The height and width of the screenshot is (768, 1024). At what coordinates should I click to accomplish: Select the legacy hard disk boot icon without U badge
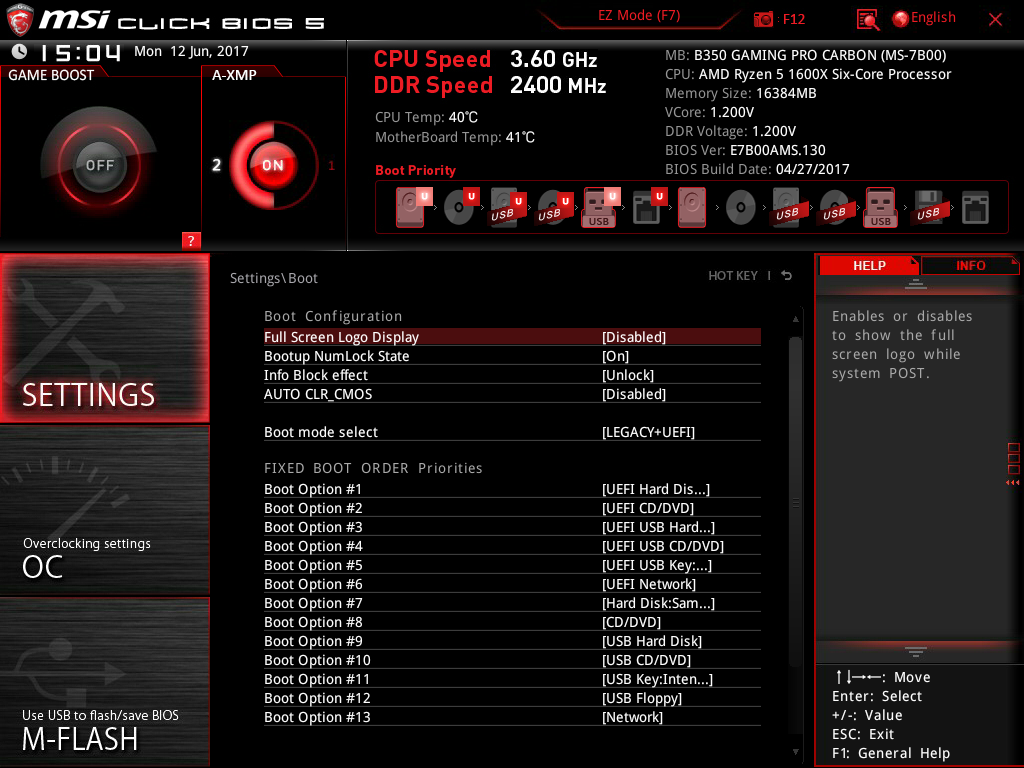pyautogui.click(x=692, y=207)
